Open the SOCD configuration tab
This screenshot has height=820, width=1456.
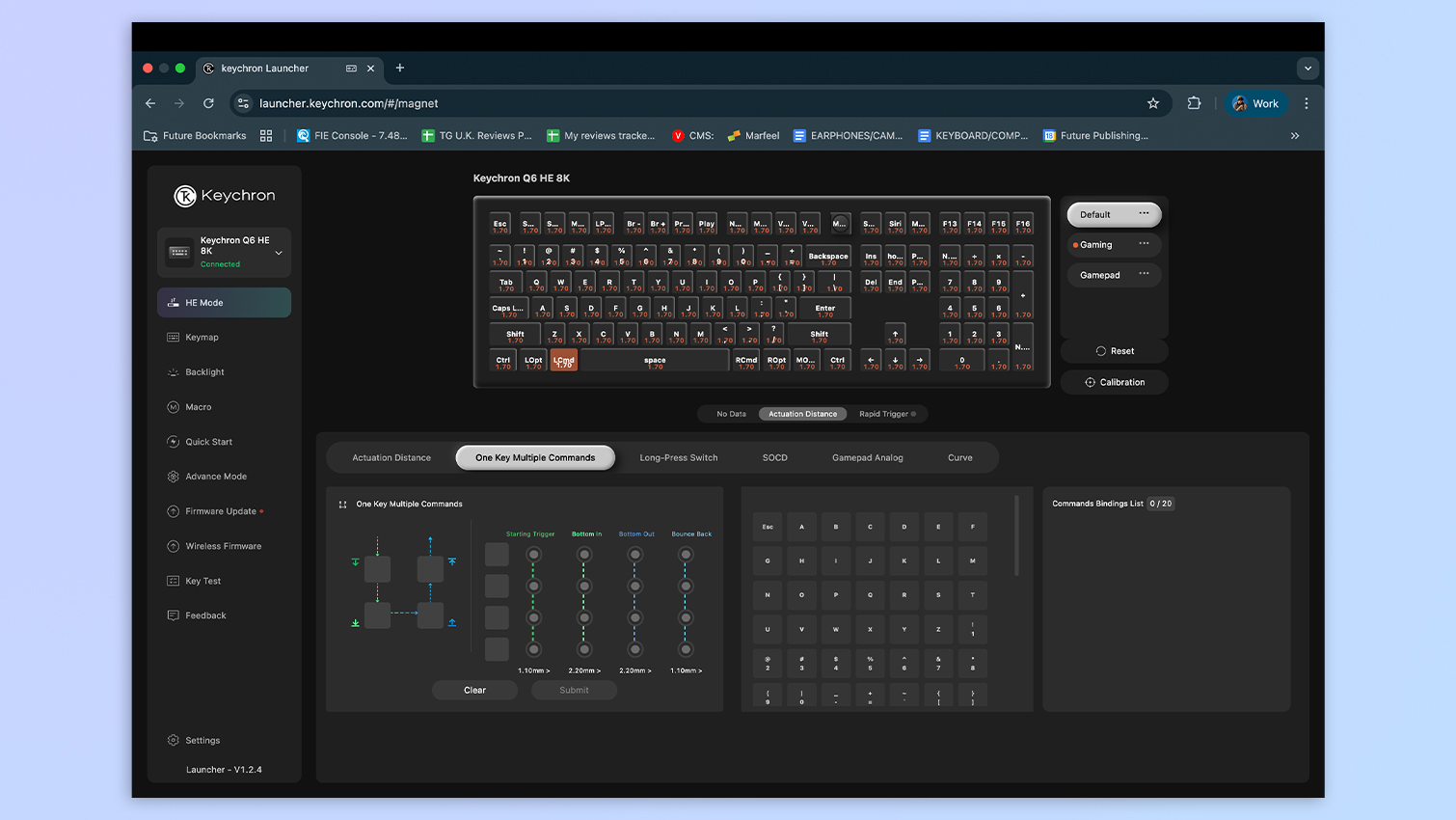point(774,457)
